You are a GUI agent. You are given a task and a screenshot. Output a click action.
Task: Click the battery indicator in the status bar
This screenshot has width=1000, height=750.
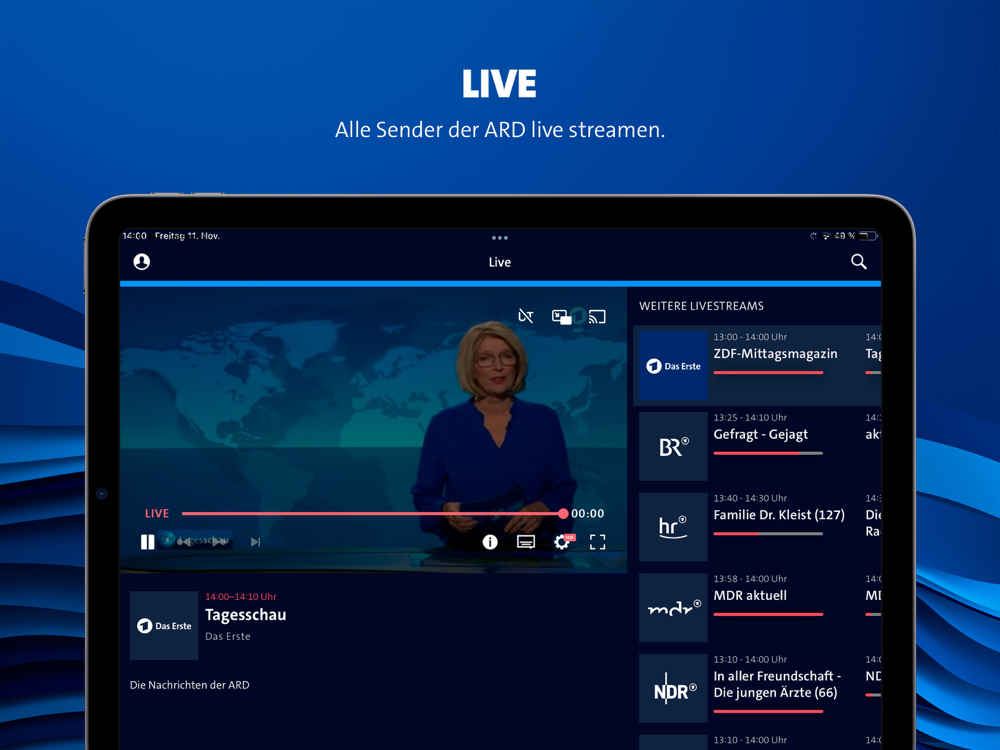coord(868,236)
